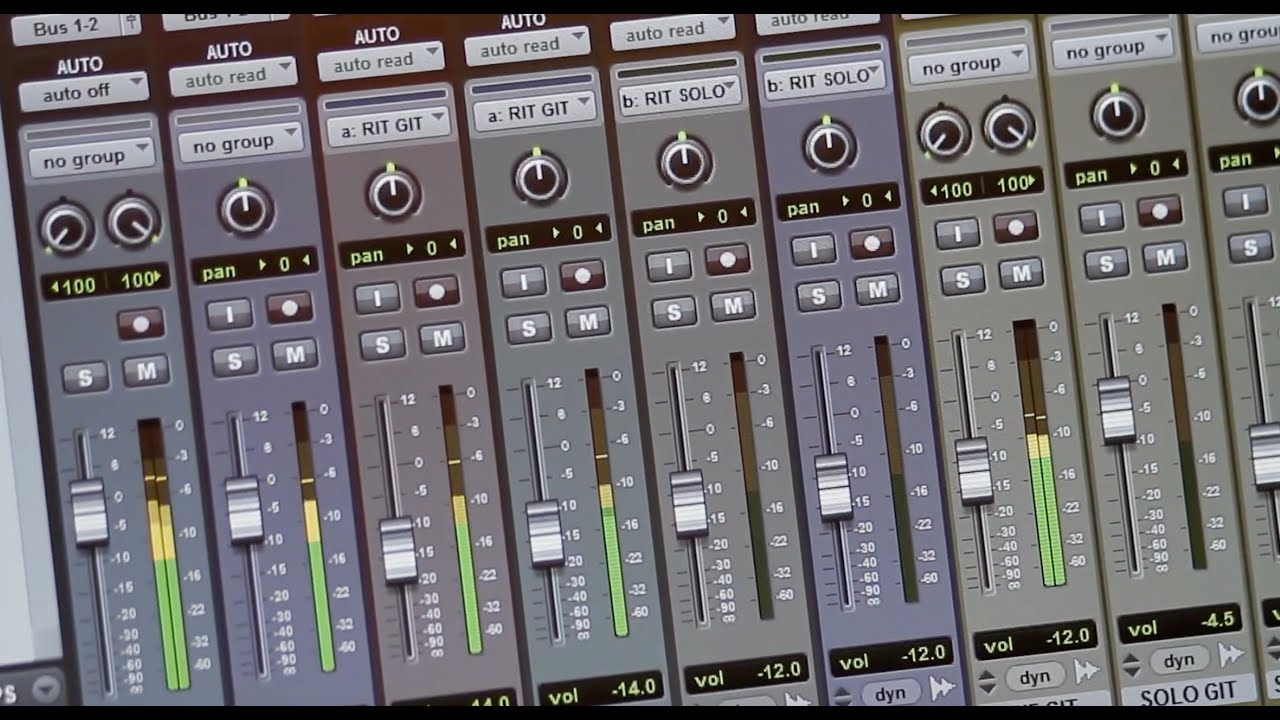Viewport: 1280px width, 720px height.
Task: Mute the purple b: RIT SOLO channel
Action: click(877, 289)
